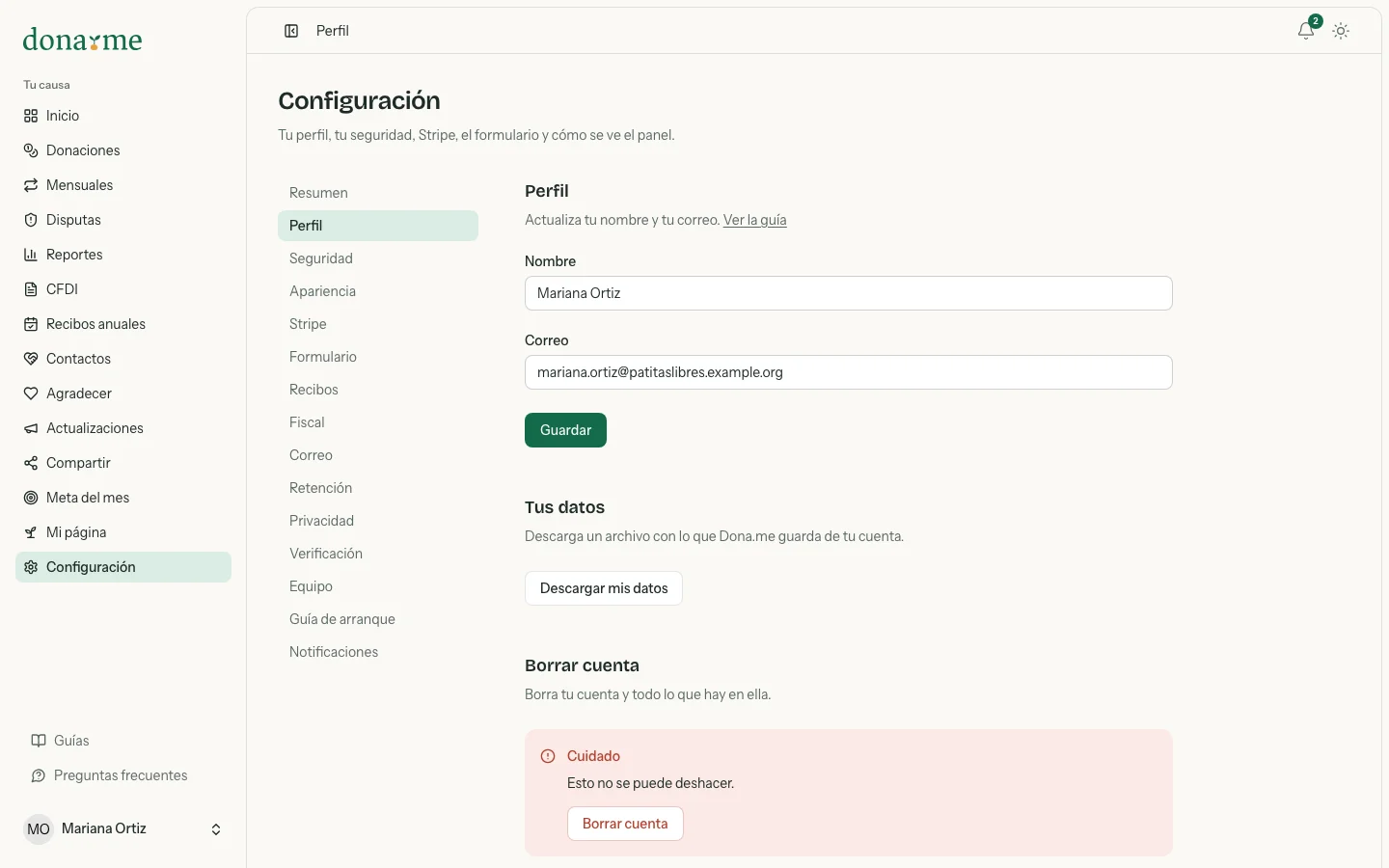1389x868 pixels.
Task: Open the notifications bell
Action: [1306, 31]
